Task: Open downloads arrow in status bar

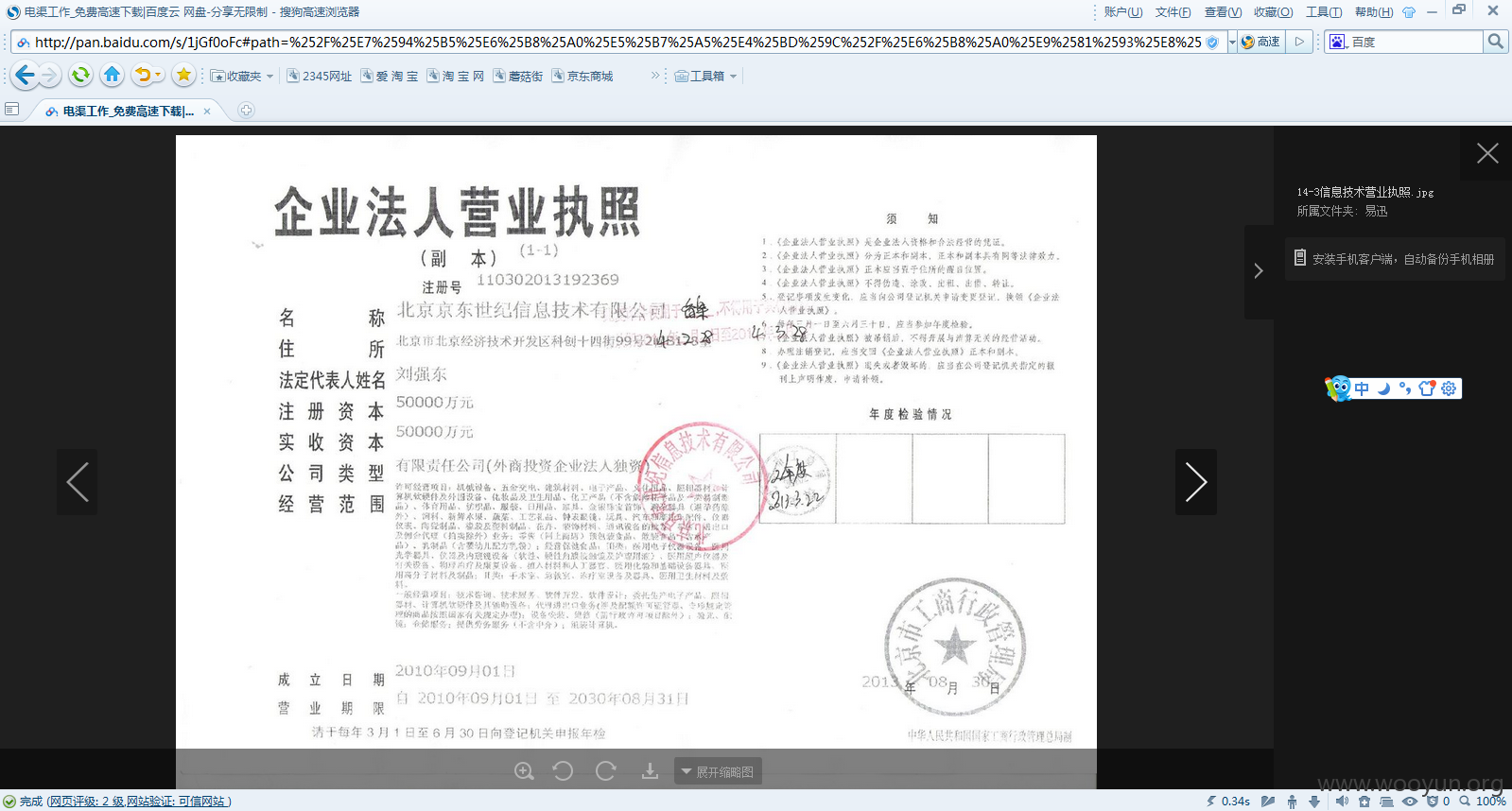Action: 1314,801
